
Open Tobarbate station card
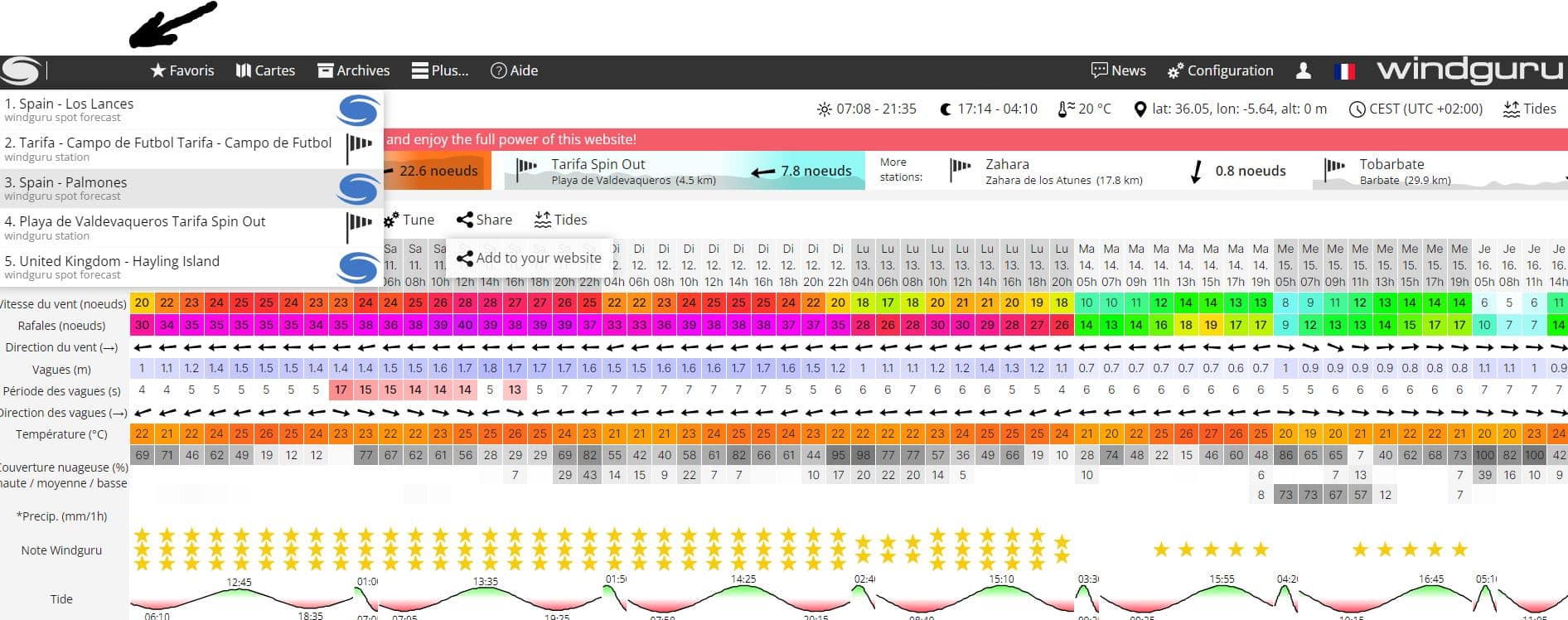(1440, 171)
